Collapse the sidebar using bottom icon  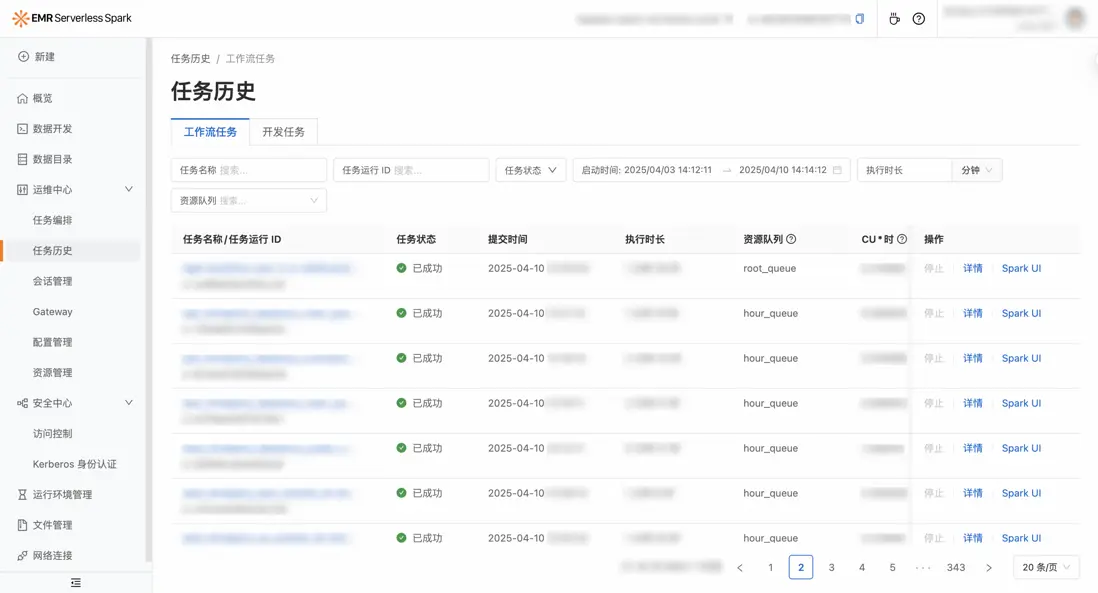point(76,582)
